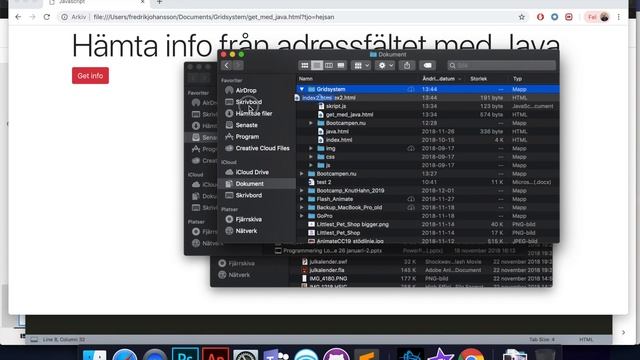Select AirDrop in Finder sidebar
This screenshot has height=360, width=640.
point(246,90)
